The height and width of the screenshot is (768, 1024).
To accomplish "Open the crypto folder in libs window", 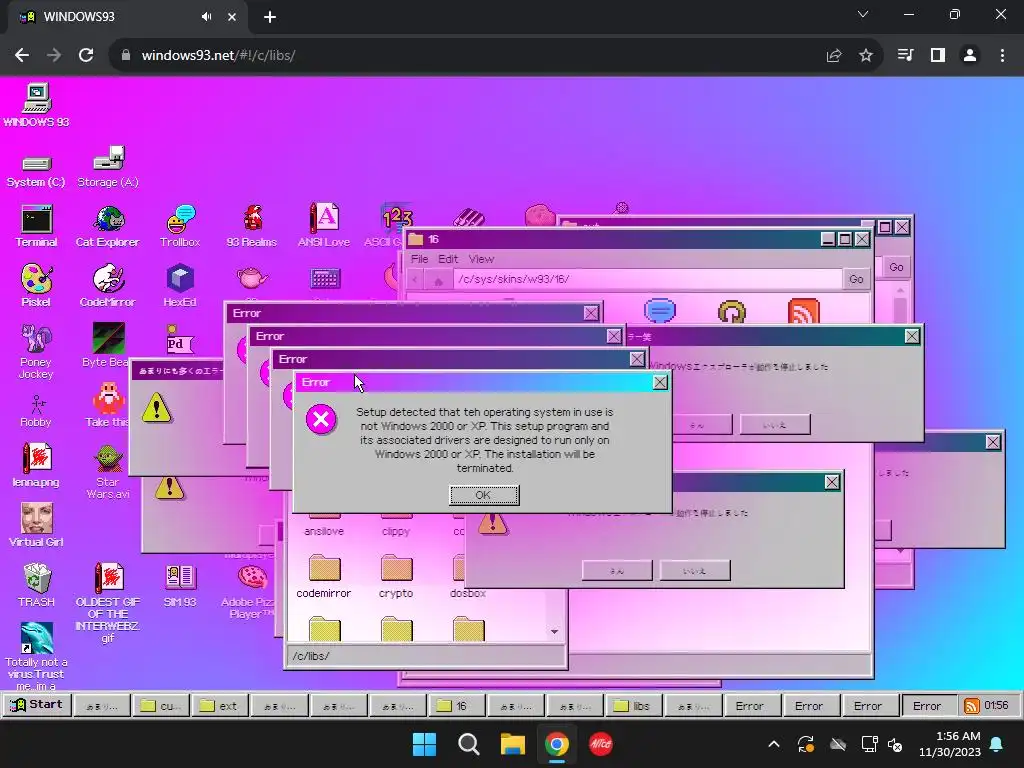I will [x=396, y=577].
